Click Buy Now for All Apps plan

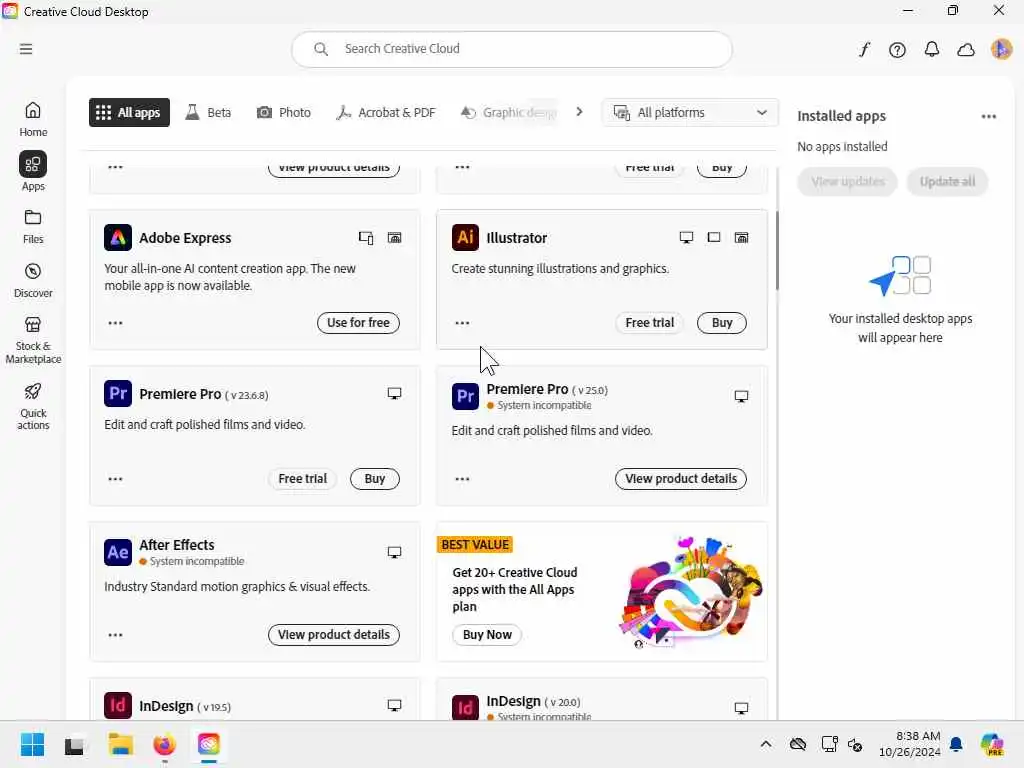click(x=487, y=635)
